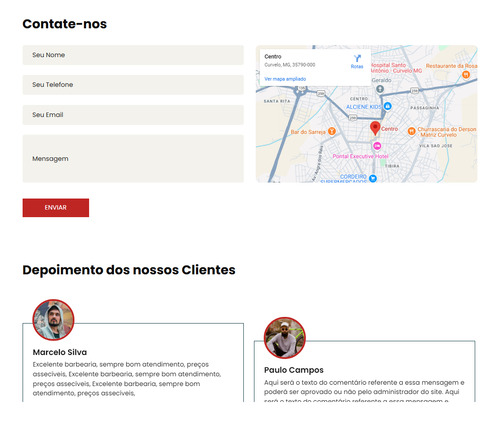Image resolution: width=500 pixels, height=421 pixels.
Task: Click Churrascaria do Derson restaurant marker
Action: [x=412, y=131]
